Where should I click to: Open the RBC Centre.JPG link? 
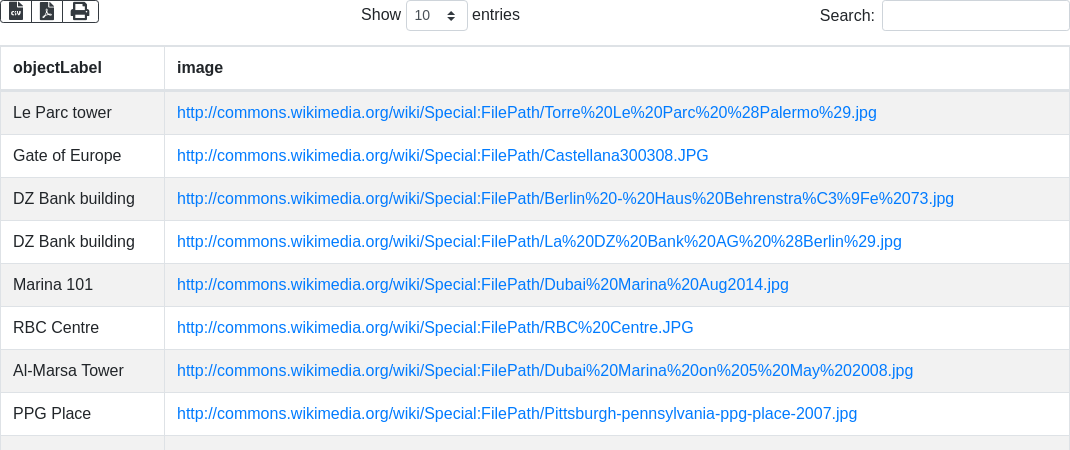435,328
